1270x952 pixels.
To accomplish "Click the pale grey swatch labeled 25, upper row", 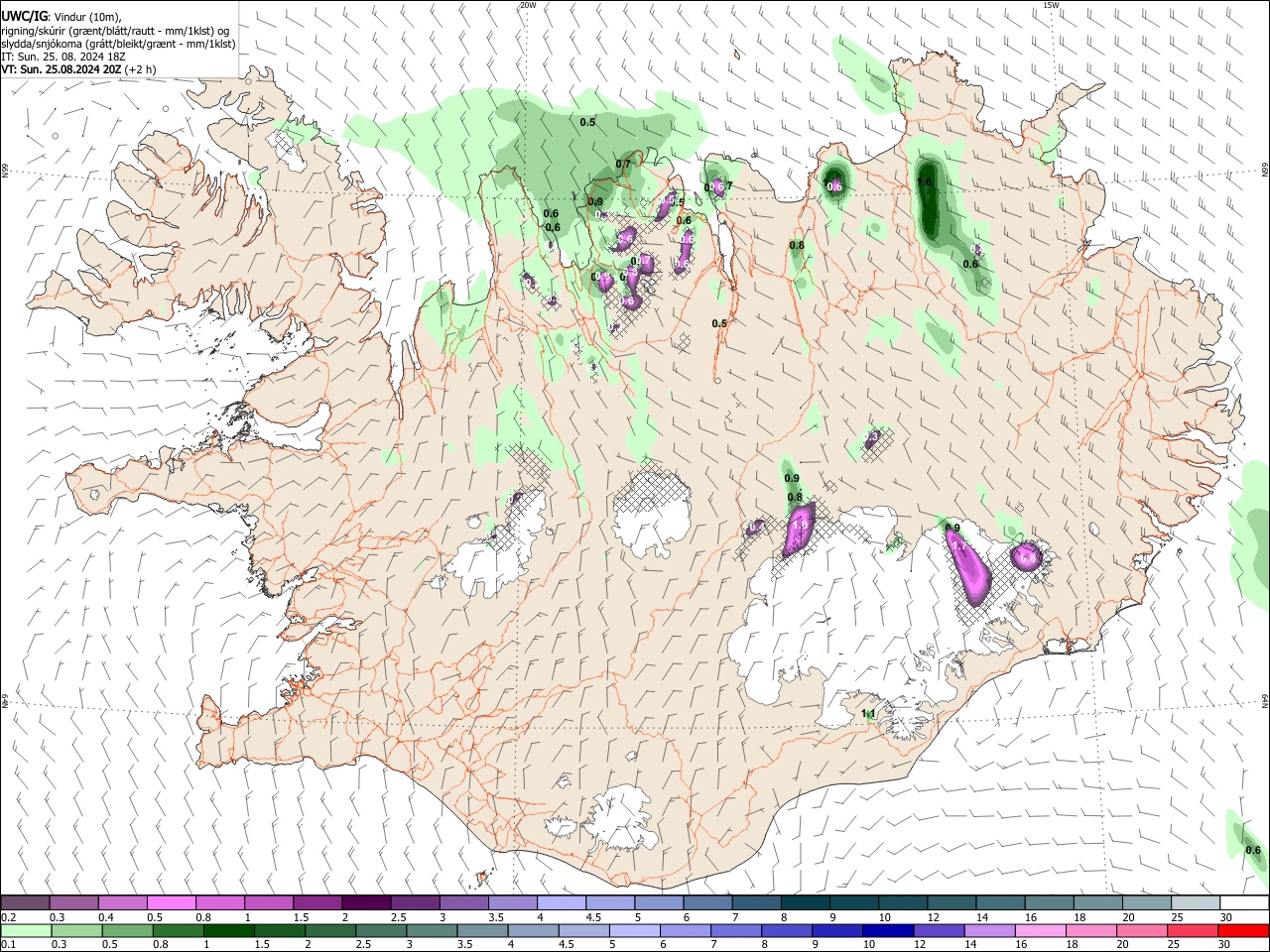I will coord(1195,903).
